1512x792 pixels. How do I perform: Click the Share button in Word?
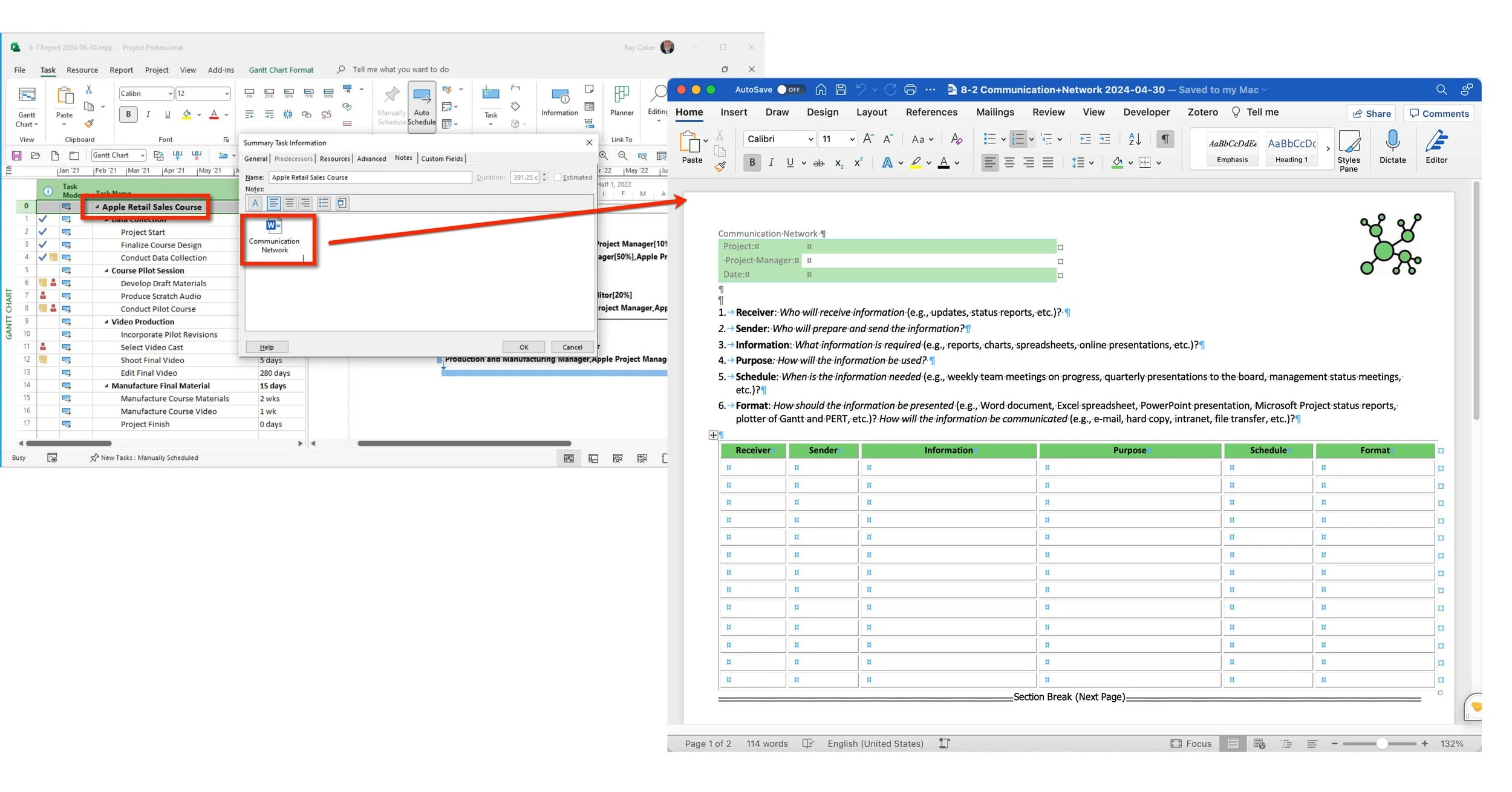click(1372, 114)
